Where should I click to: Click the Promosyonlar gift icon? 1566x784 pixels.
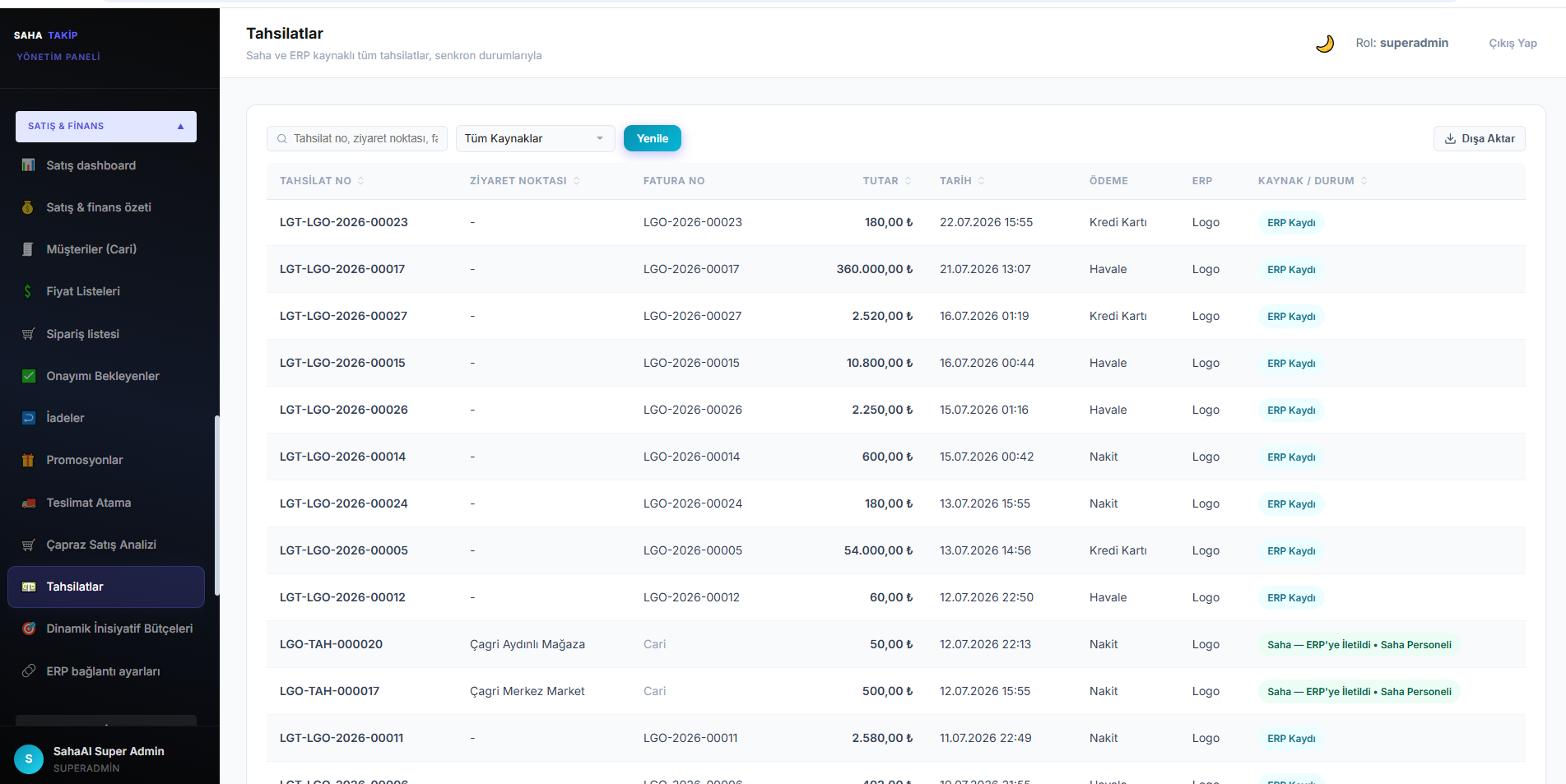pyautogui.click(x=28, y=460)
